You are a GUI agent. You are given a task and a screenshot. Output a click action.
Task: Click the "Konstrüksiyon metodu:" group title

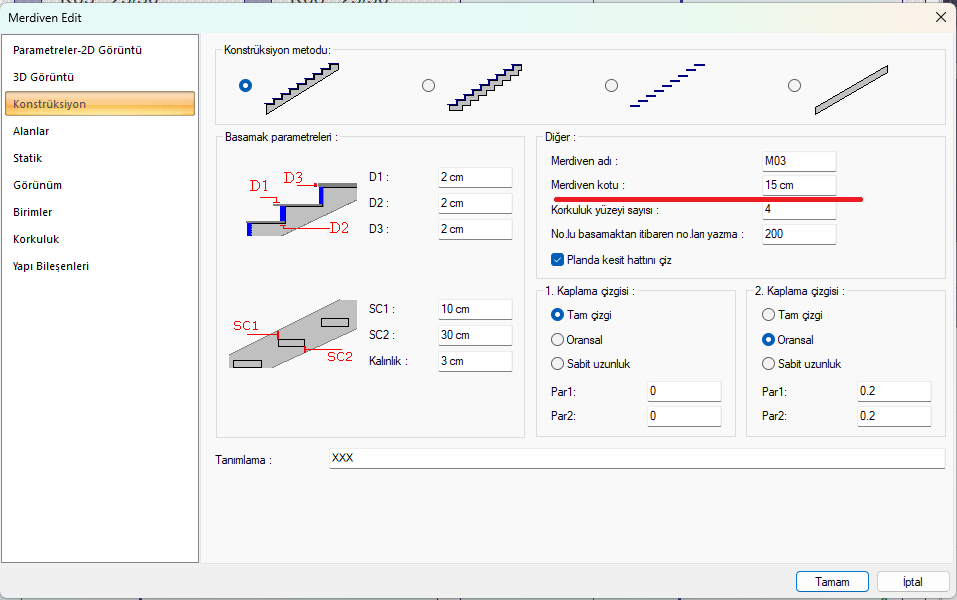point(278,50)
